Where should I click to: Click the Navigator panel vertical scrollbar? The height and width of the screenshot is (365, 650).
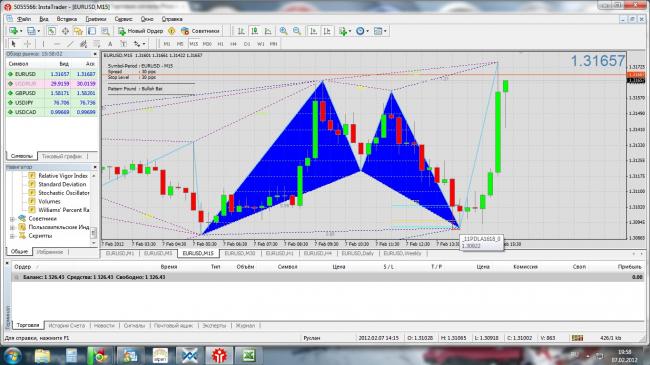point(94,207)
